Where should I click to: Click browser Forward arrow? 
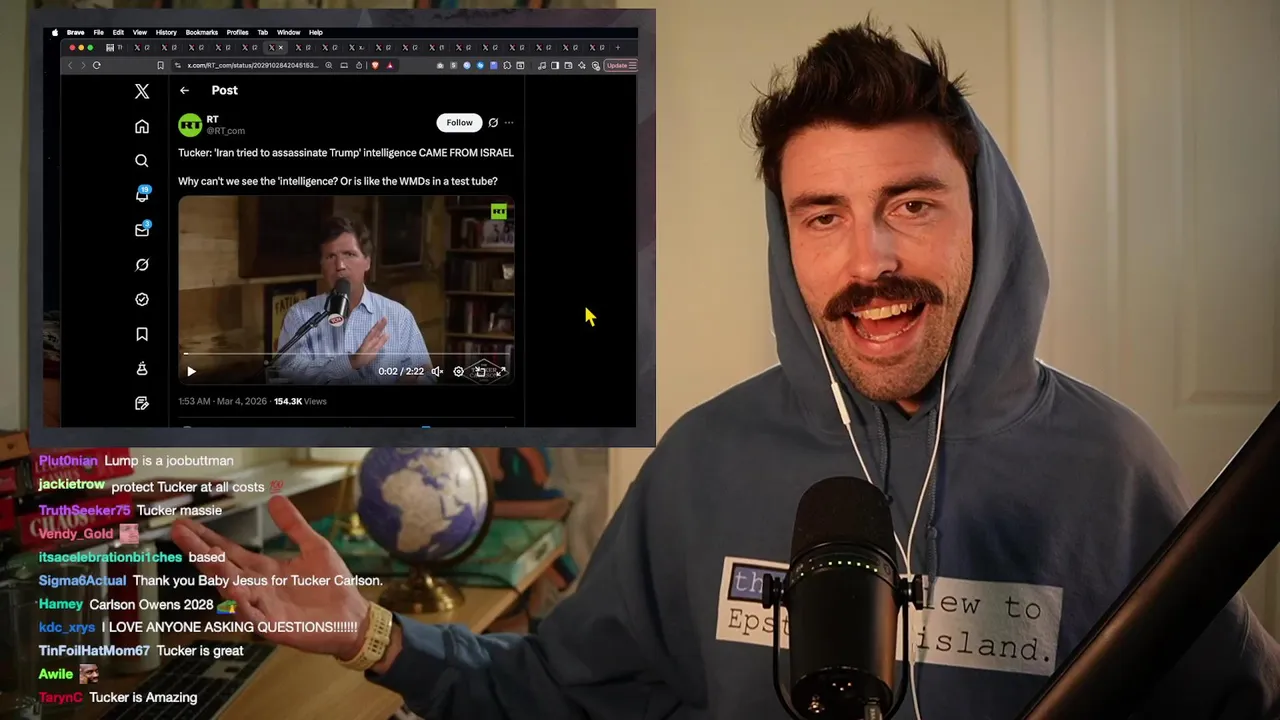click(x=83, y=65)
